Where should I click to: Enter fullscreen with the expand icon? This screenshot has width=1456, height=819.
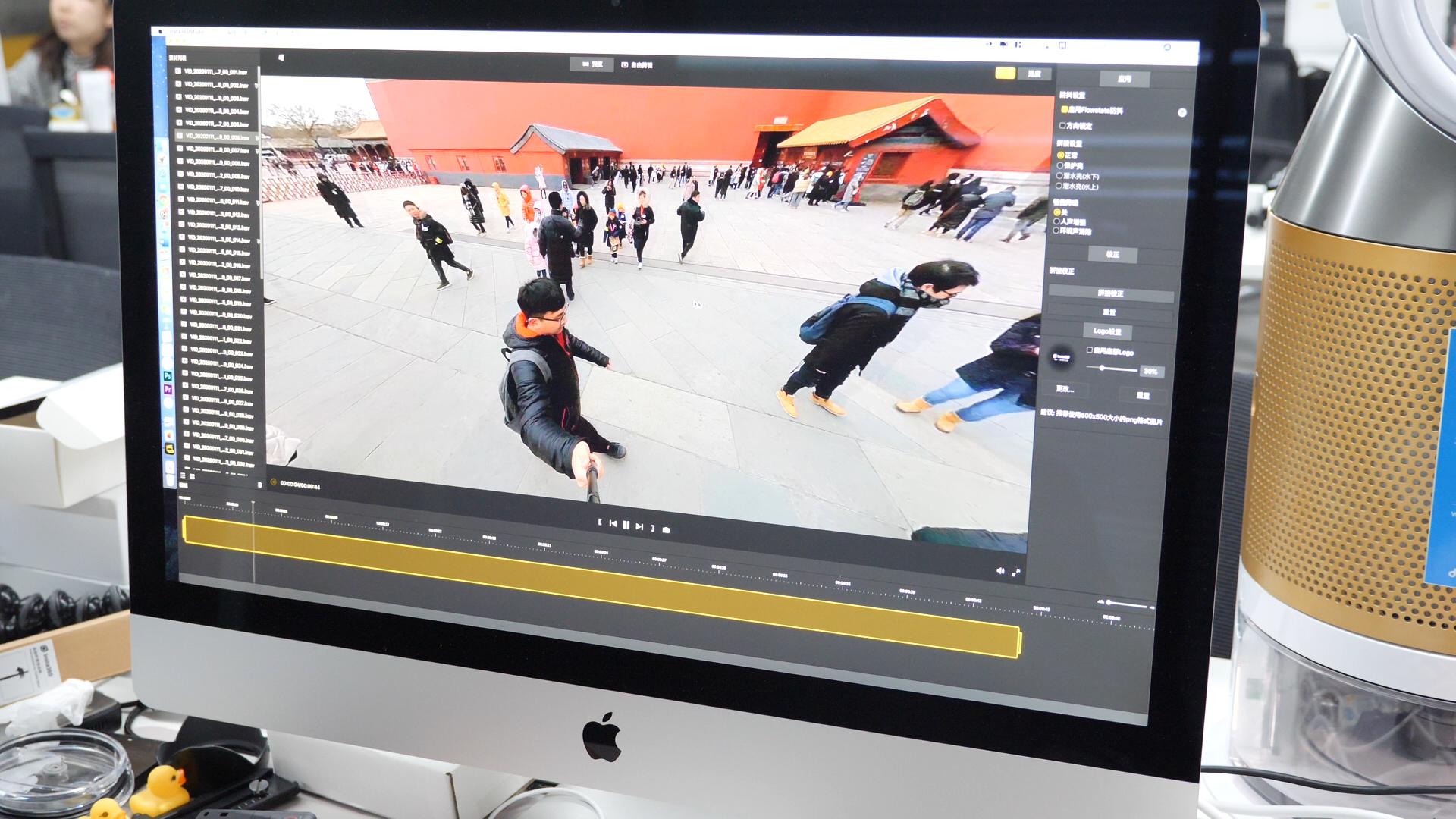1015,573
